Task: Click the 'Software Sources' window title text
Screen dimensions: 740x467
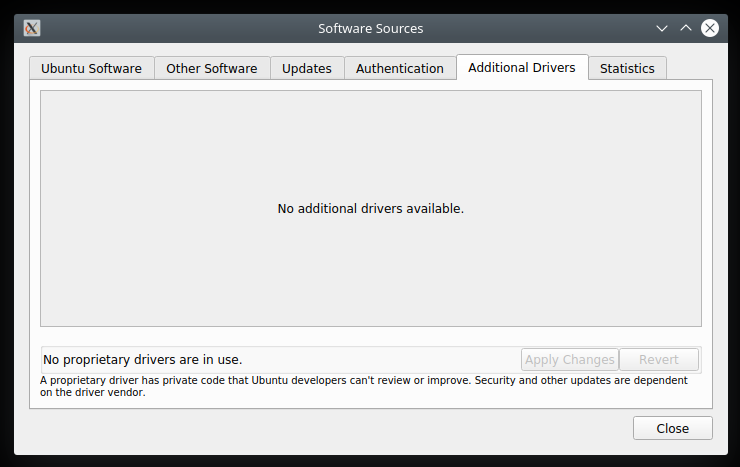Action: (370, 28)
